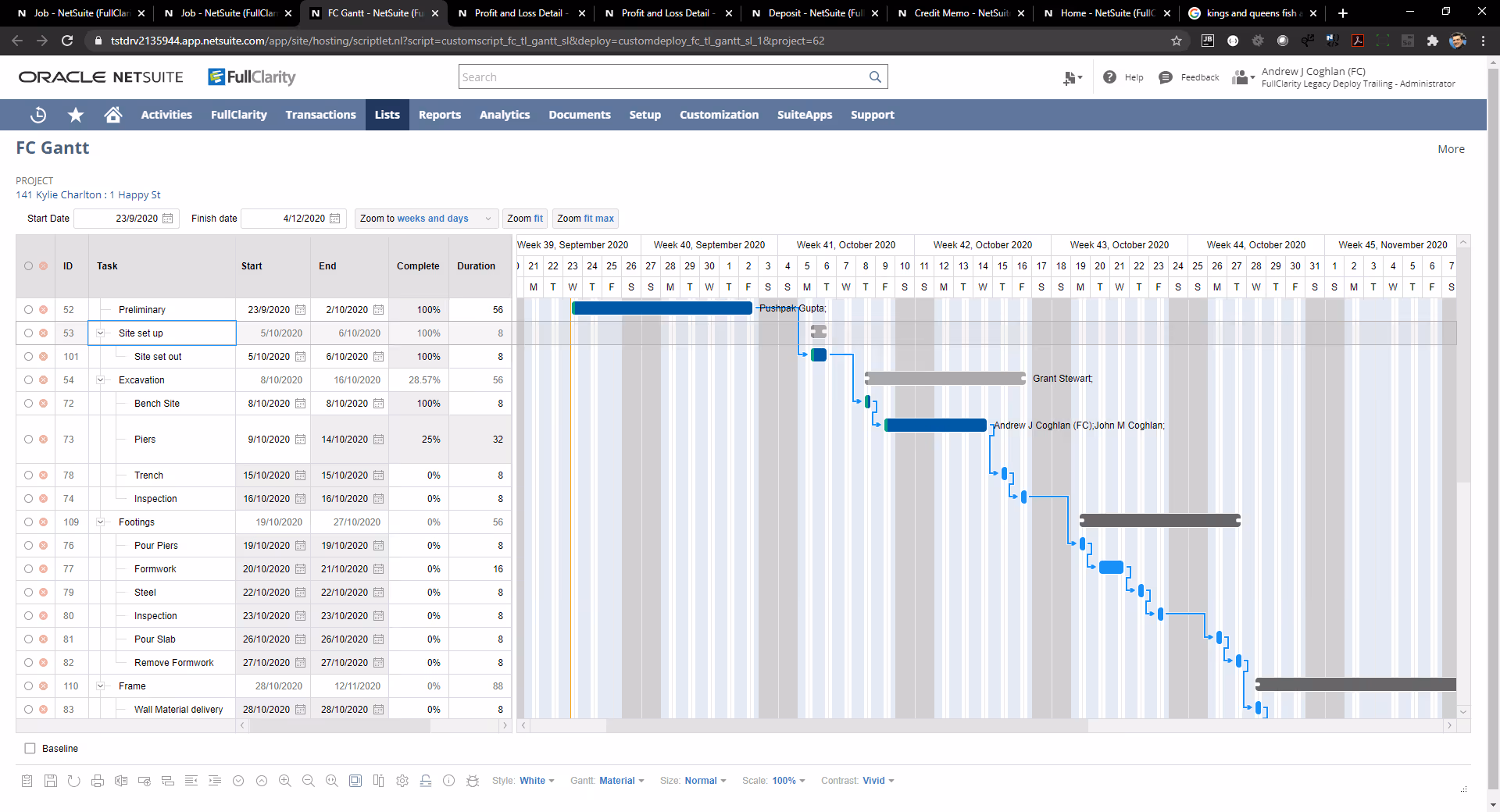Collapse the Site set up task group
Screen dimensions: 1500x812
coord(101,333)
